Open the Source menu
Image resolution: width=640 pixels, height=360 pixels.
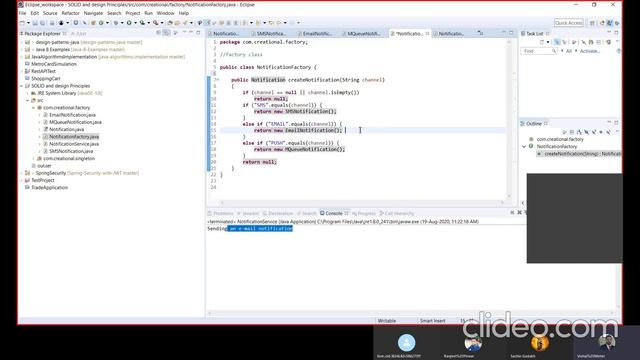point(50,13)
